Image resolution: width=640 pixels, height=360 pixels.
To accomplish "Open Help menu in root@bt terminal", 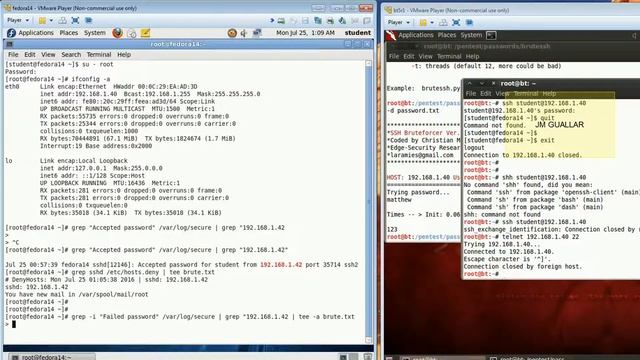I will 549,93.
